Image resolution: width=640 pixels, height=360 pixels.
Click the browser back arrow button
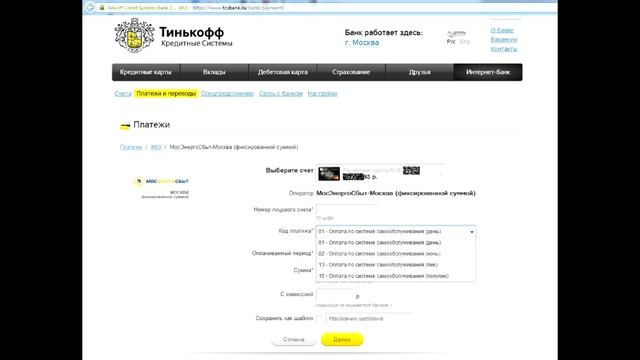[x=90, y=8]
